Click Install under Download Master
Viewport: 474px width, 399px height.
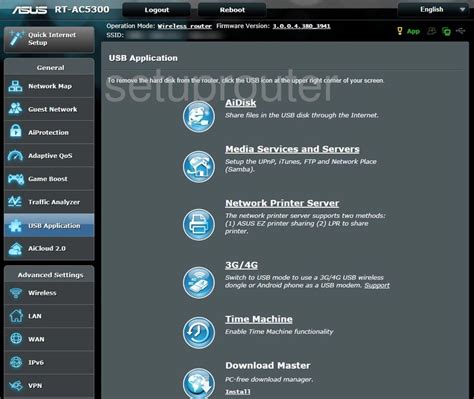pyautogui.click(x=238, y=392)
